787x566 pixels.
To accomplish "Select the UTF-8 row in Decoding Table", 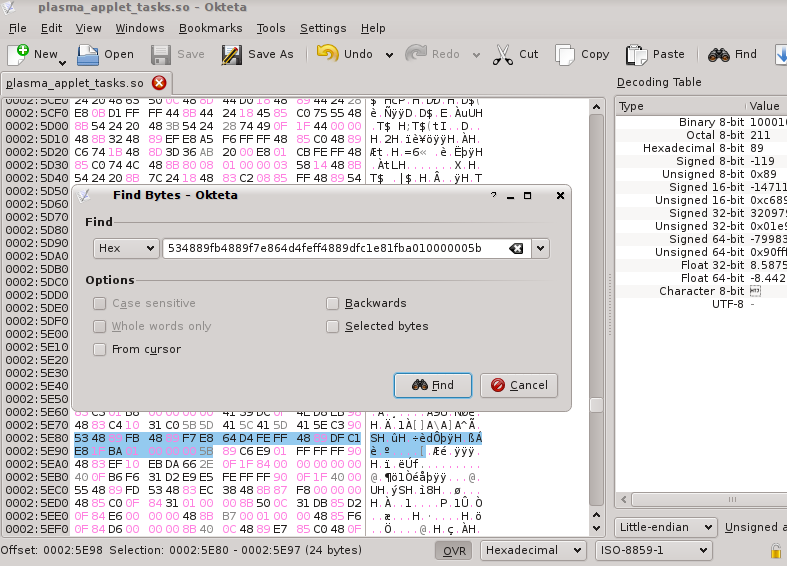I will tap(701, 304).
